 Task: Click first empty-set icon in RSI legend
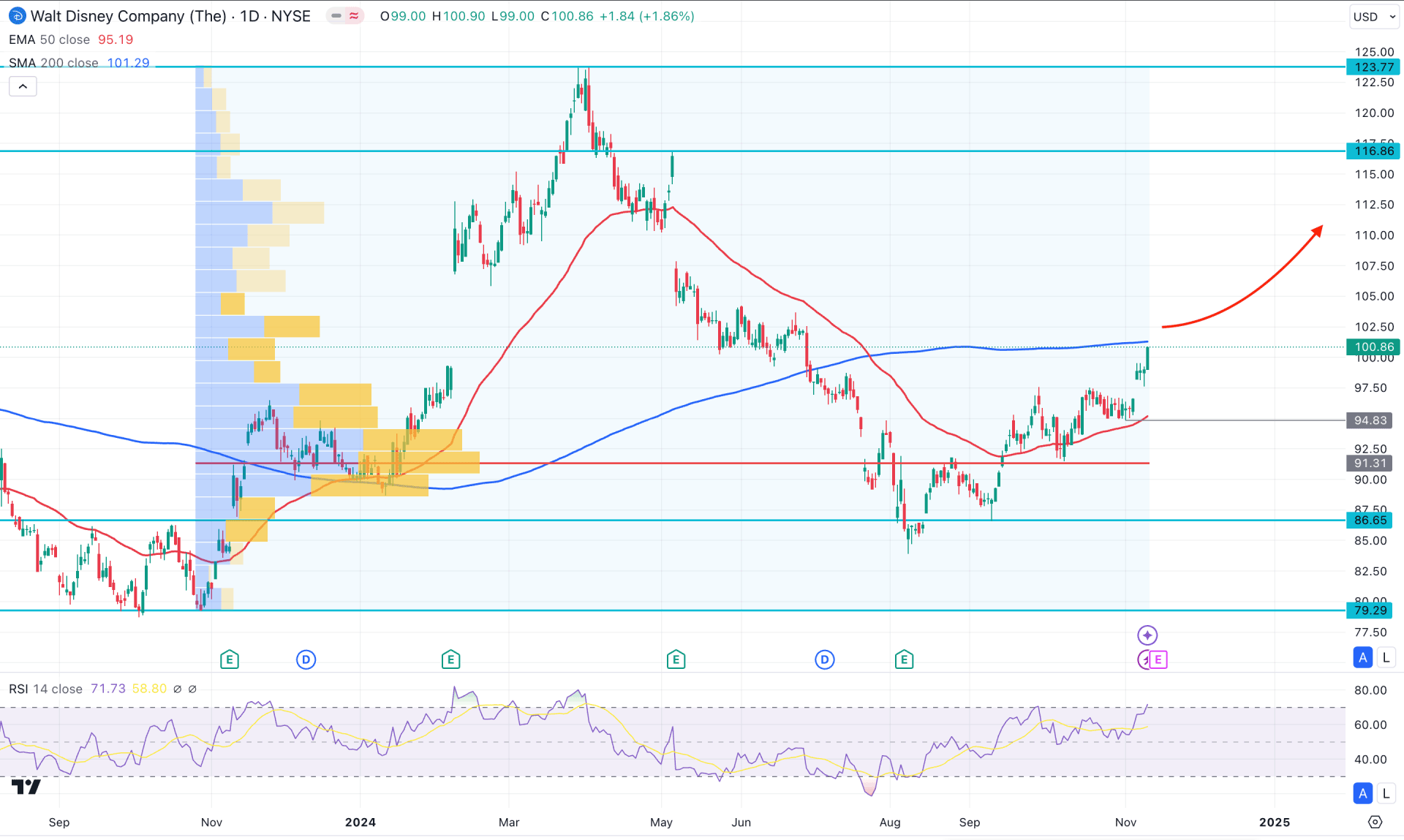pos(177,689)
